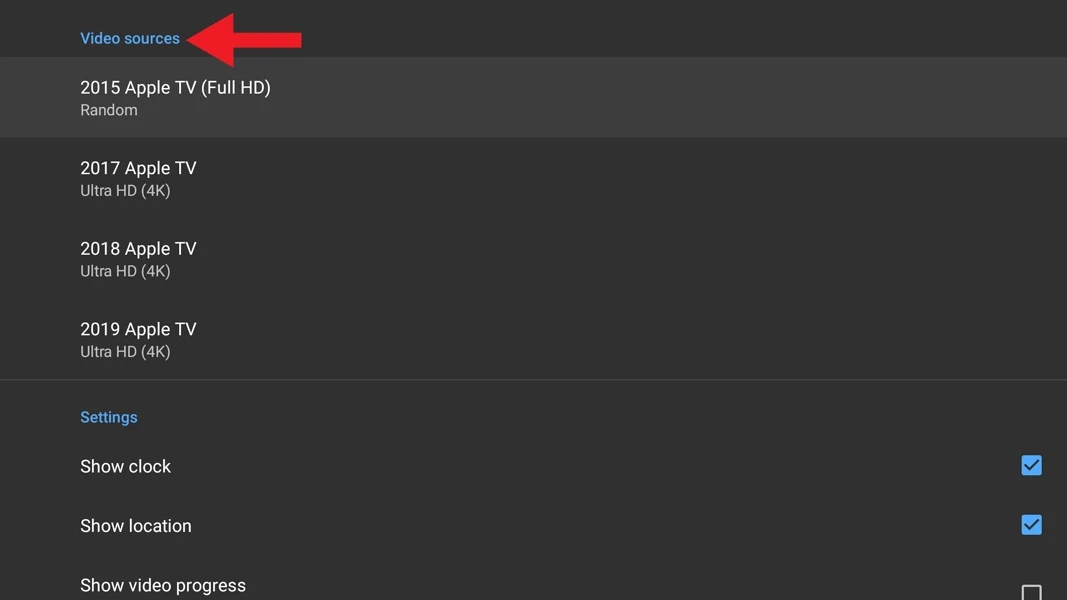Click "Ultra HD (4K)" beneath 2019 Apple TV
Viewport: 1067px width, 600px height.
[x=125, y=352]
